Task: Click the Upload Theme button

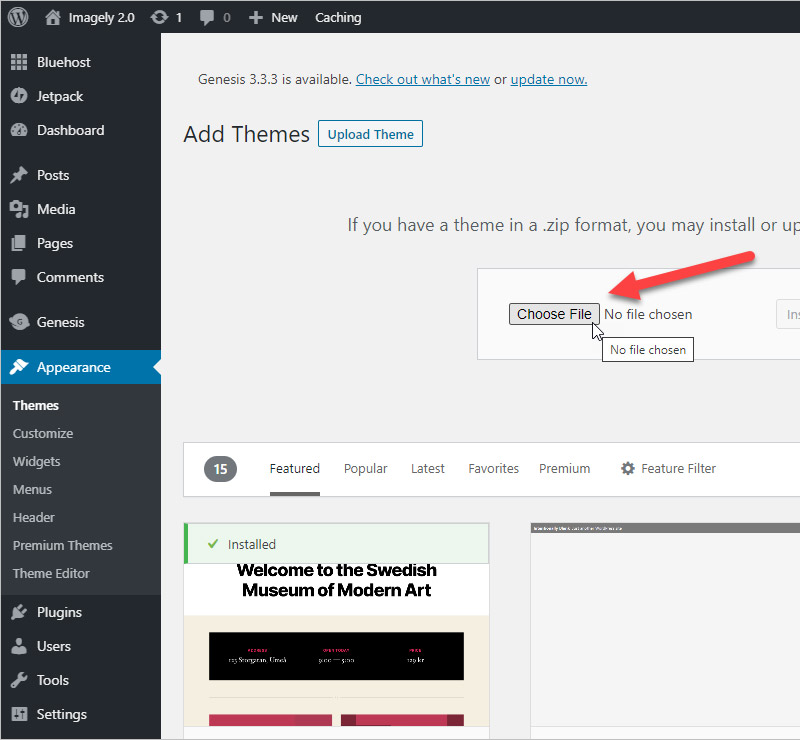Action: [370, 134]
